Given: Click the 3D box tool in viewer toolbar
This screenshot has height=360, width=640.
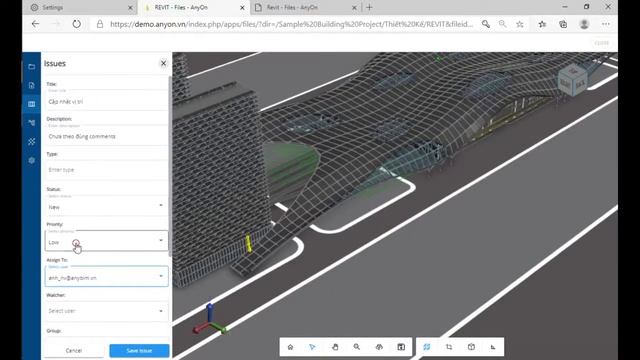Looking at the screenshot, I should click(471, 347).
